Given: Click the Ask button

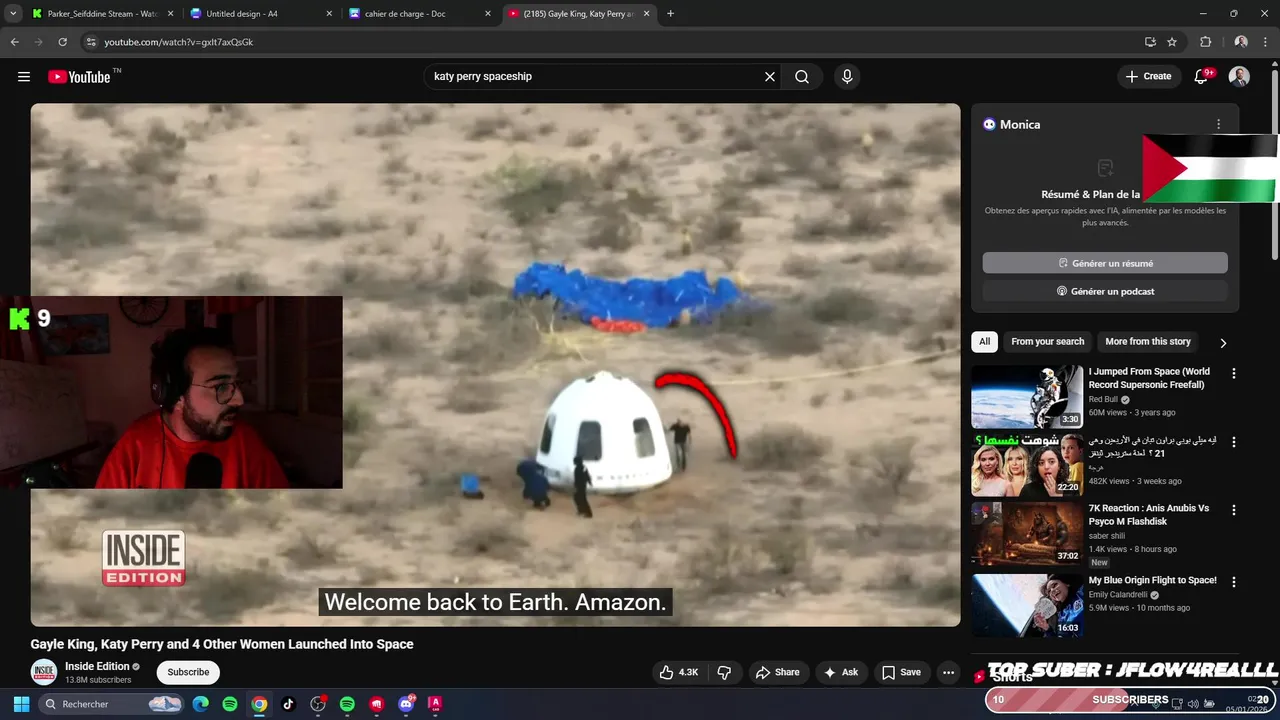Looking at the screenshot, I should [x=840, y=672].
